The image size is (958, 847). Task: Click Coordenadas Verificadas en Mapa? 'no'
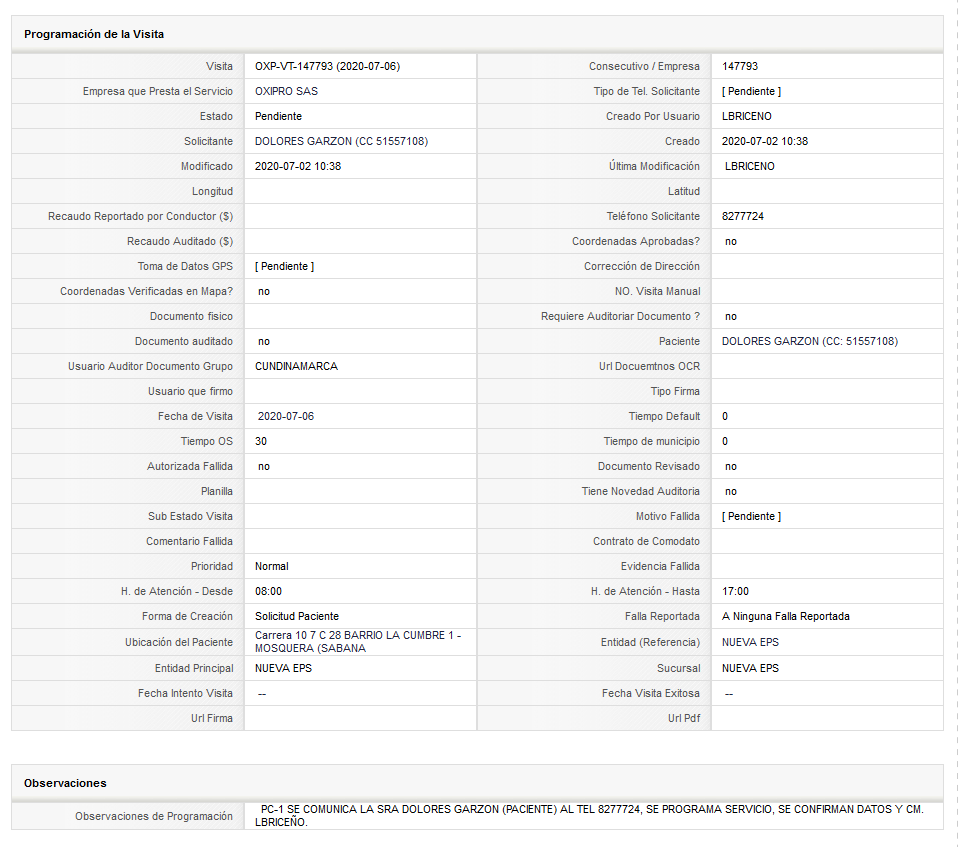(x=264, y=292)
